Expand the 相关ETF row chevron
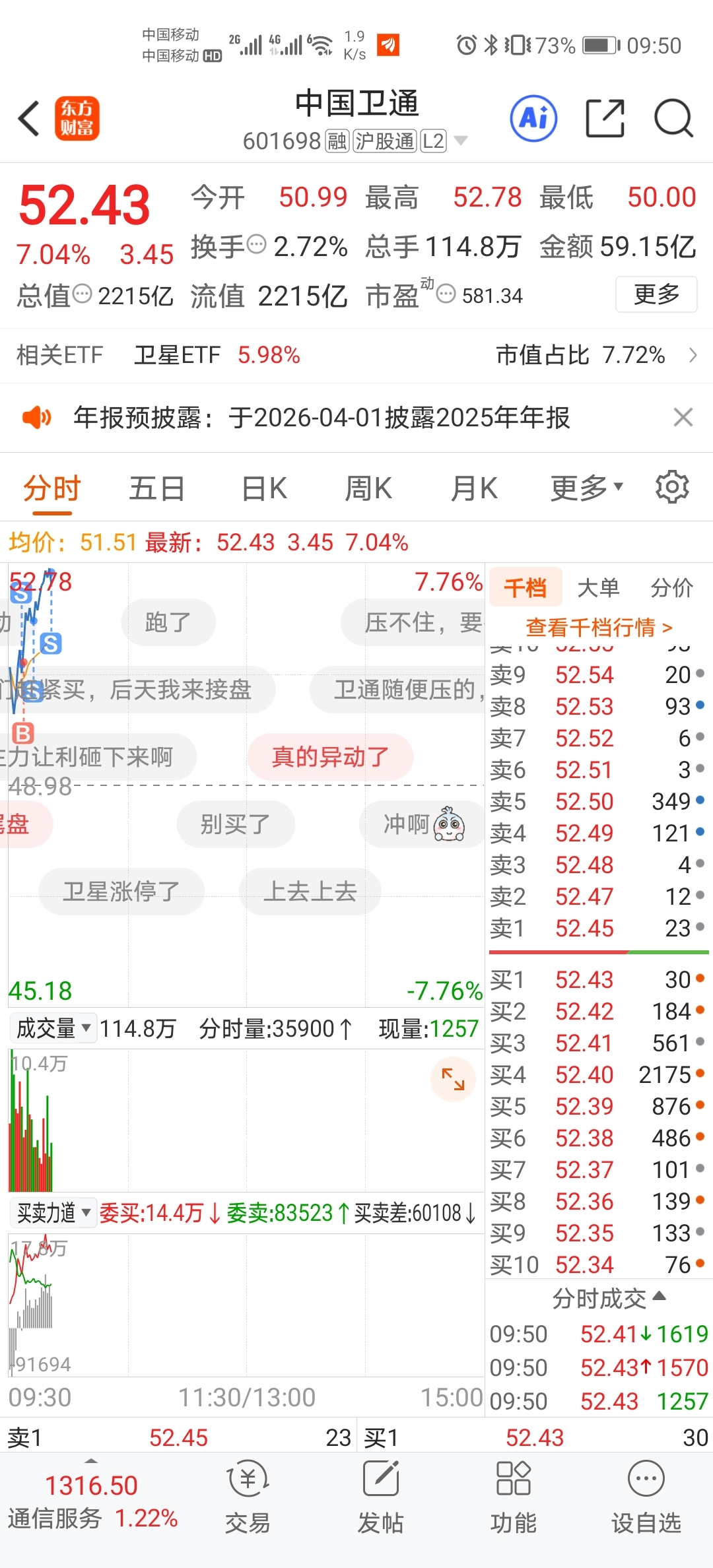This screenshot has height=1568, width=713. click(693, 355)
